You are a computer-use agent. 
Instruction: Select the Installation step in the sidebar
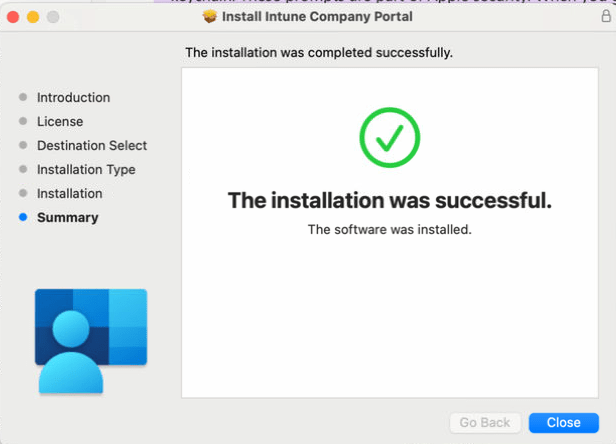tap(70, 193)
